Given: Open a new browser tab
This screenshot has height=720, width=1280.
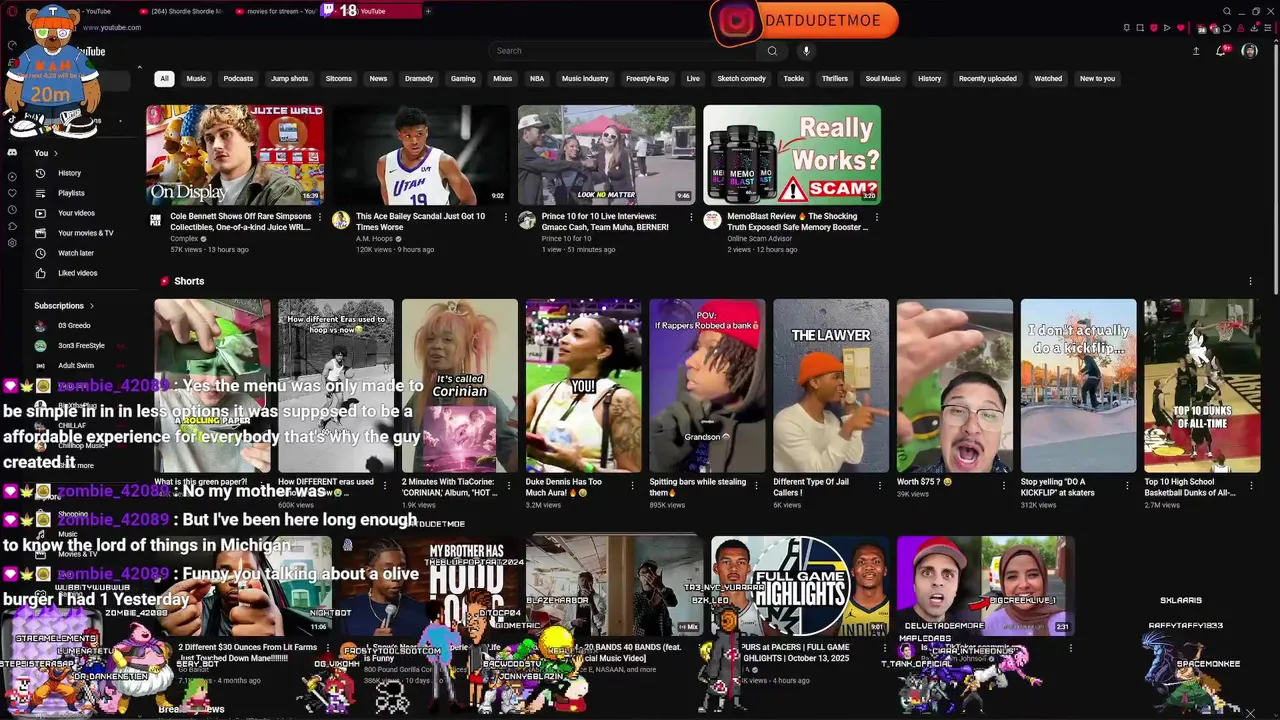Looking at the screenshot, I should (428, 11).
